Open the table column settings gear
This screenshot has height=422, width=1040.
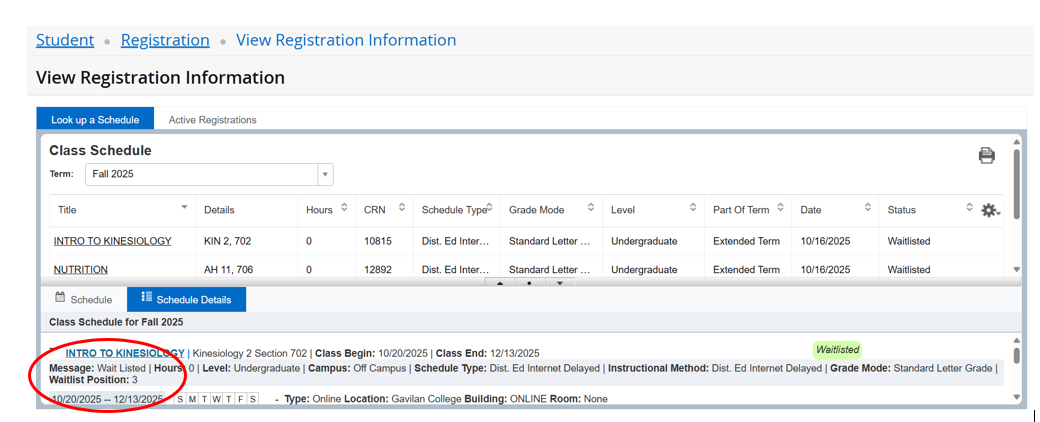coord(990,210)
